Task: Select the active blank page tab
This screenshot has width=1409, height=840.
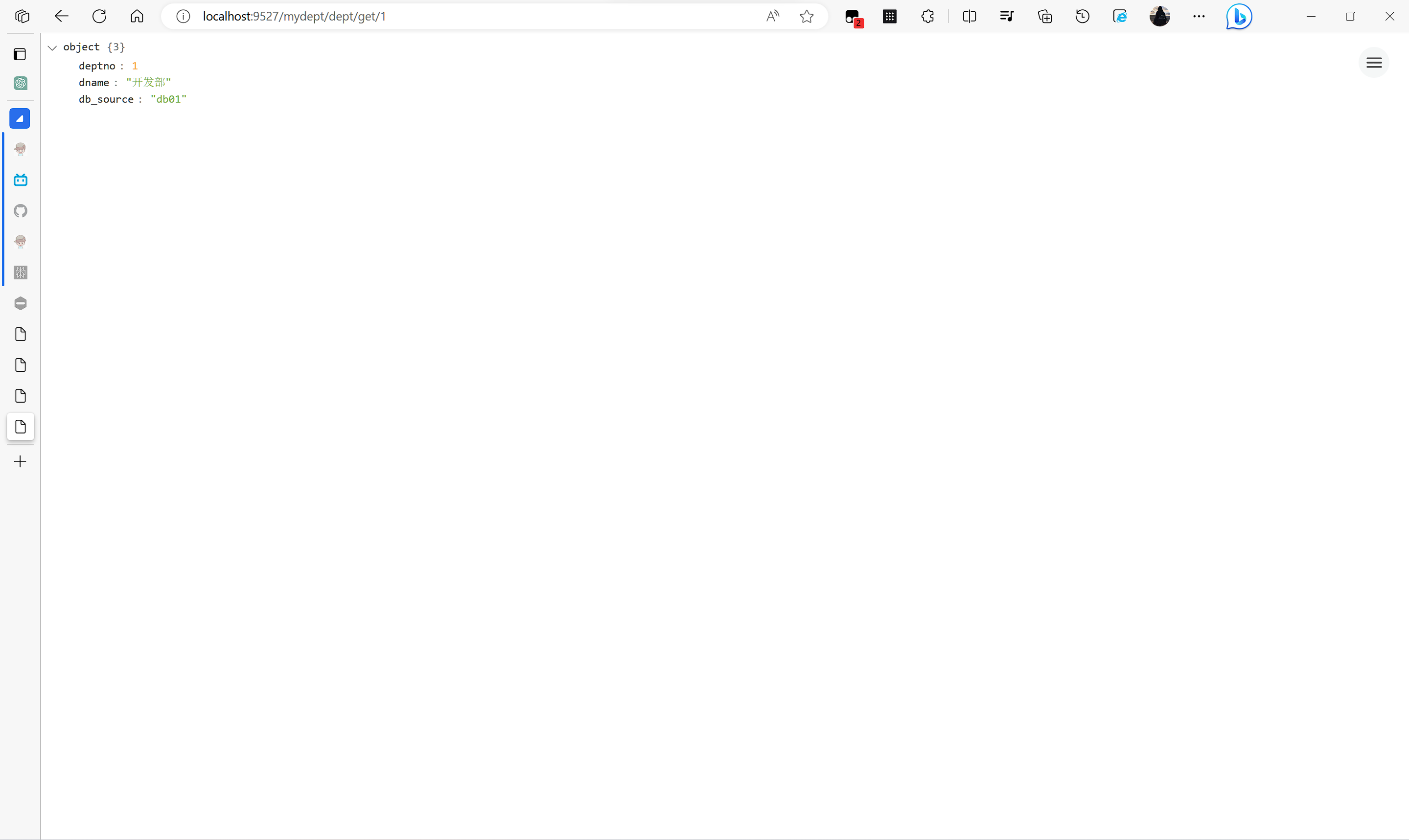Action: click(21, 427)
